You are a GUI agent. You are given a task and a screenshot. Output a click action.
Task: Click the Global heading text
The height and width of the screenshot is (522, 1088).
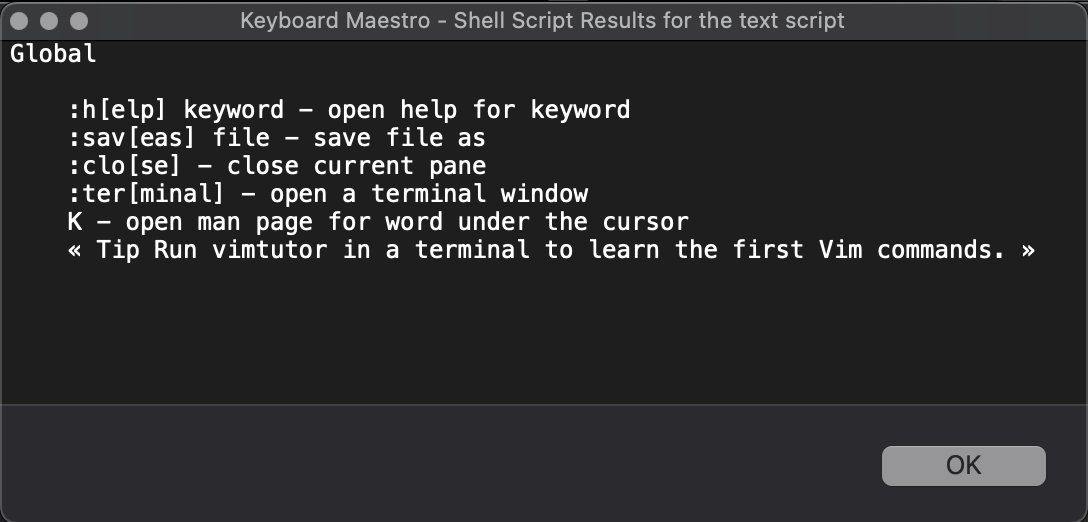pos(53,53)
